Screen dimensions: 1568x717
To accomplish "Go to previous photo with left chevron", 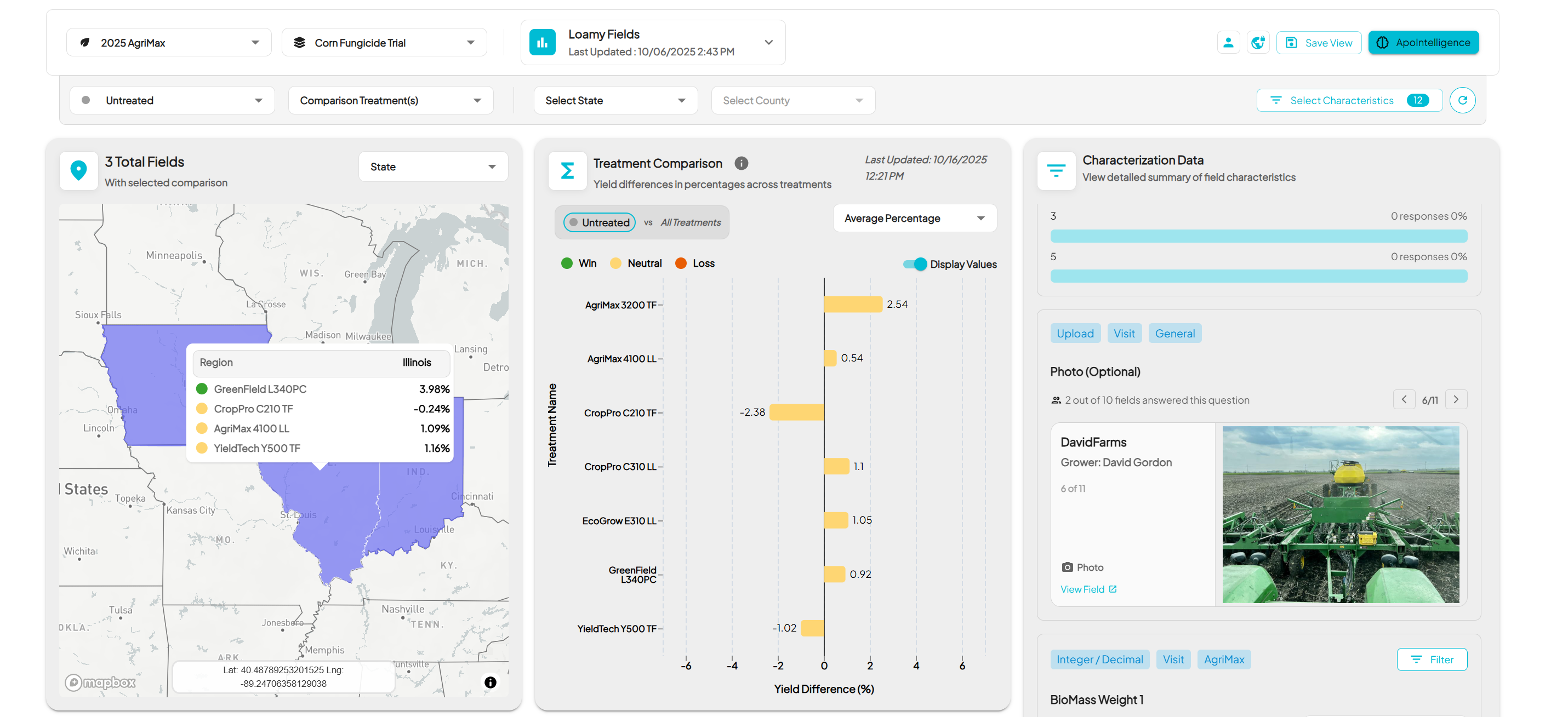I will [x=1404, y=399].
